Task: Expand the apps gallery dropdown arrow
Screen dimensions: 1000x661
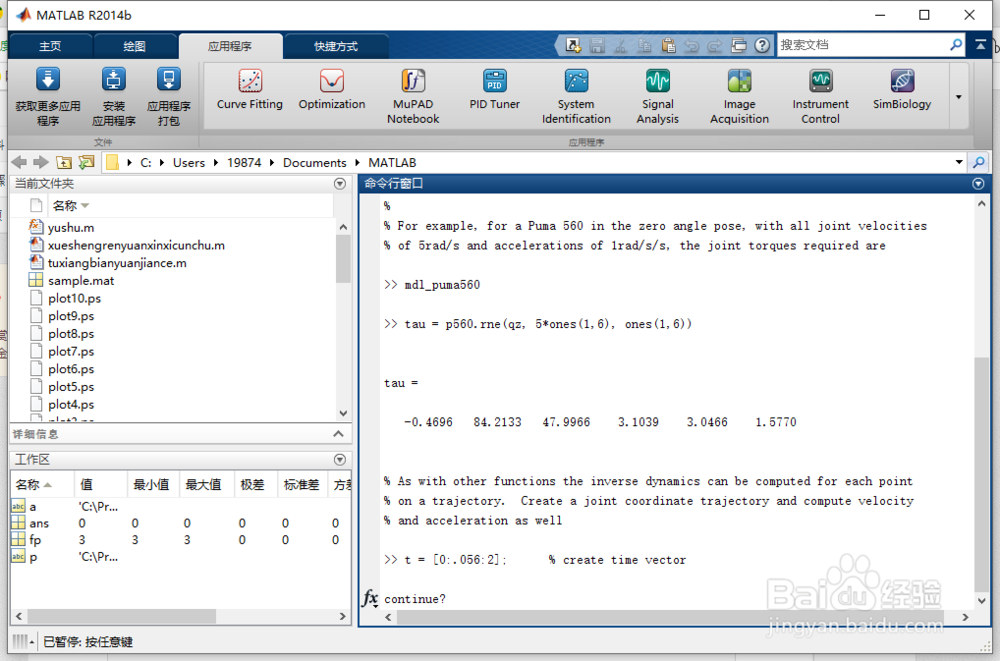Action: pyautogui.click(x=959, y=97)
